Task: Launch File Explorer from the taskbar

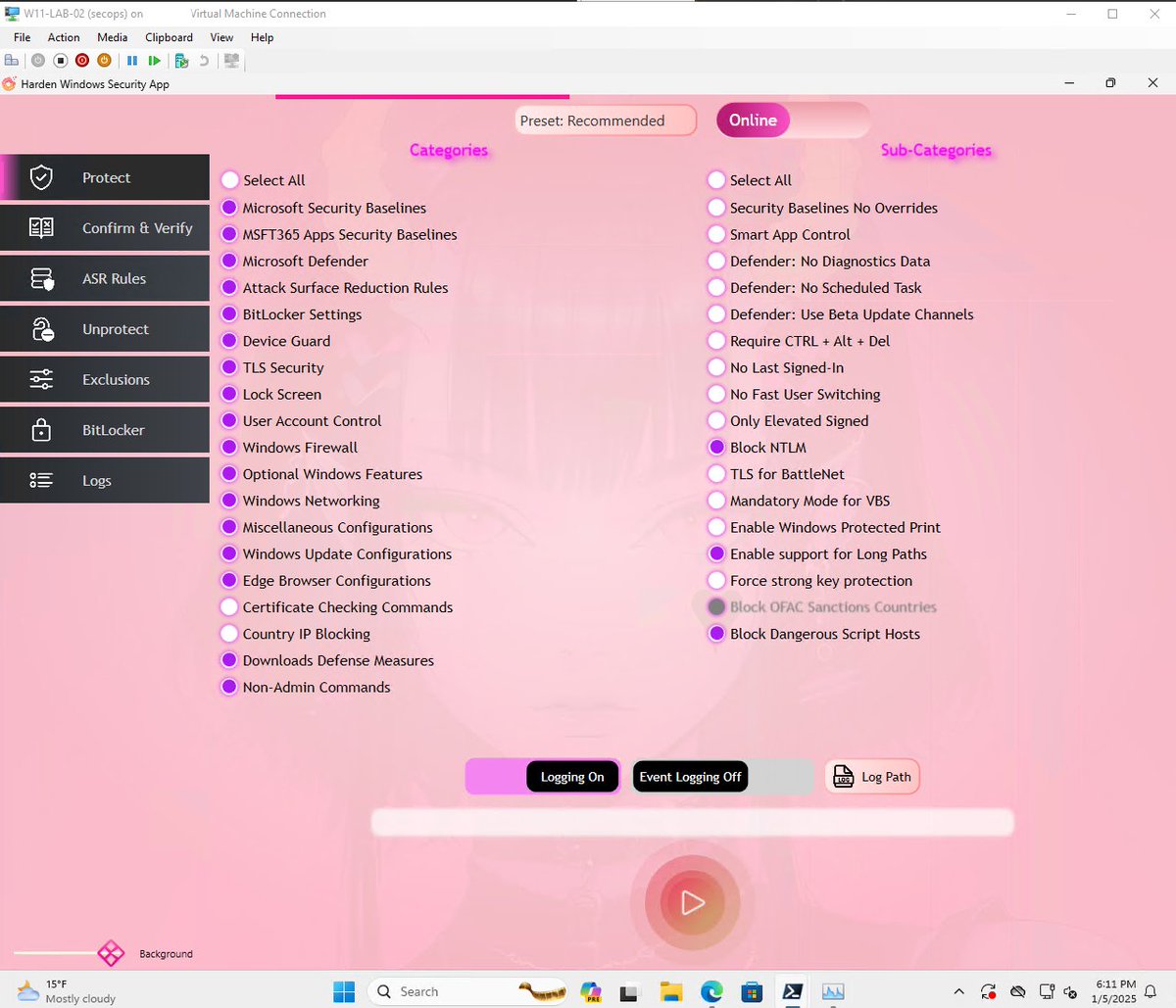Action: 670,991
